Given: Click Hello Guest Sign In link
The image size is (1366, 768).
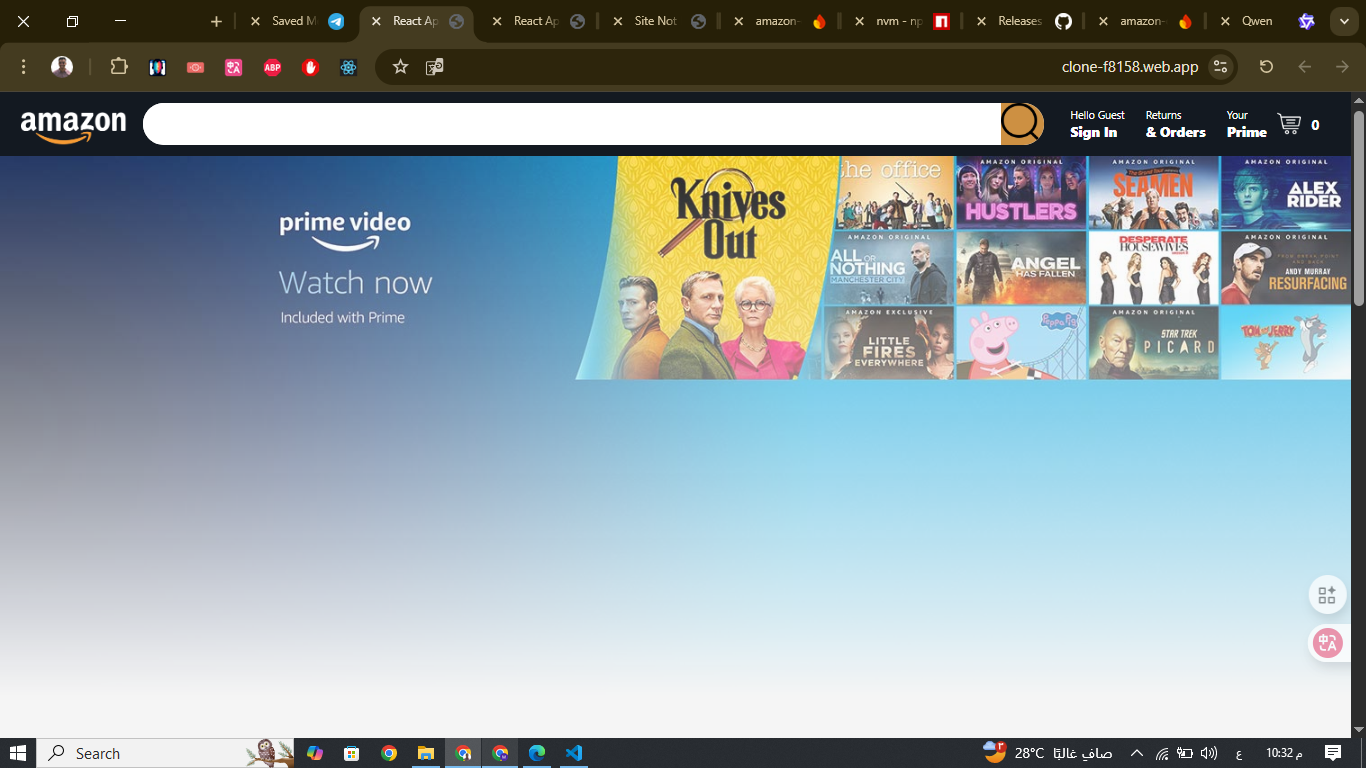Looking at the screenshot, I should (1097, 124).
